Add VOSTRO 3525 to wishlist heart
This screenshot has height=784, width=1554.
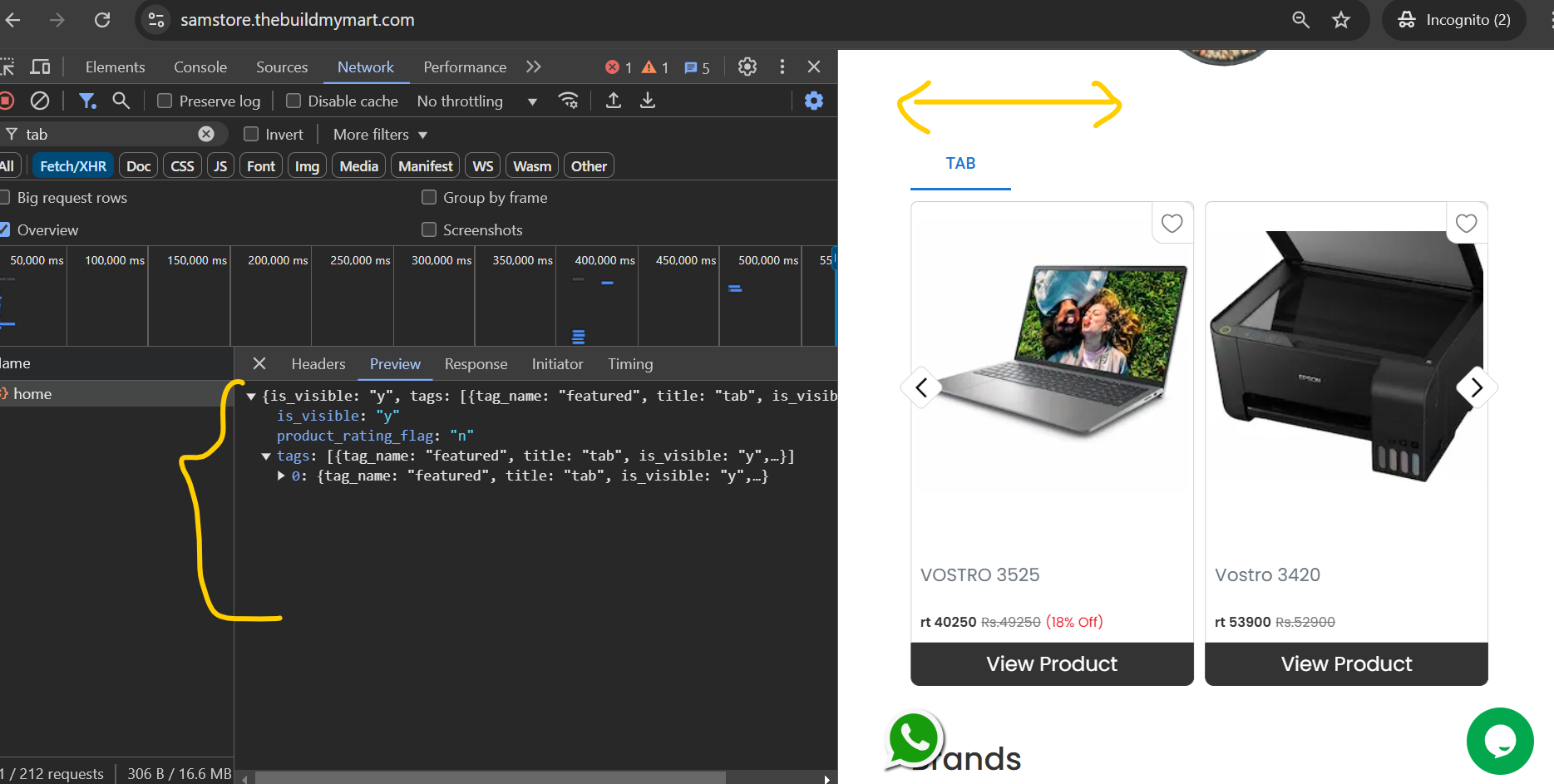coord(1172,223)
